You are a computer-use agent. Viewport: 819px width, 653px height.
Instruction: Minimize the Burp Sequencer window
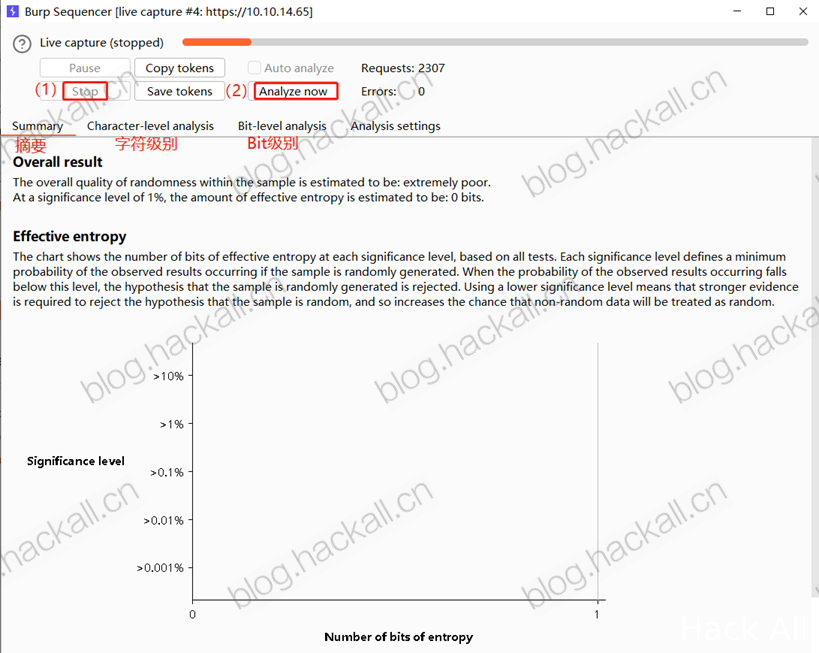[x=737, y=11]
